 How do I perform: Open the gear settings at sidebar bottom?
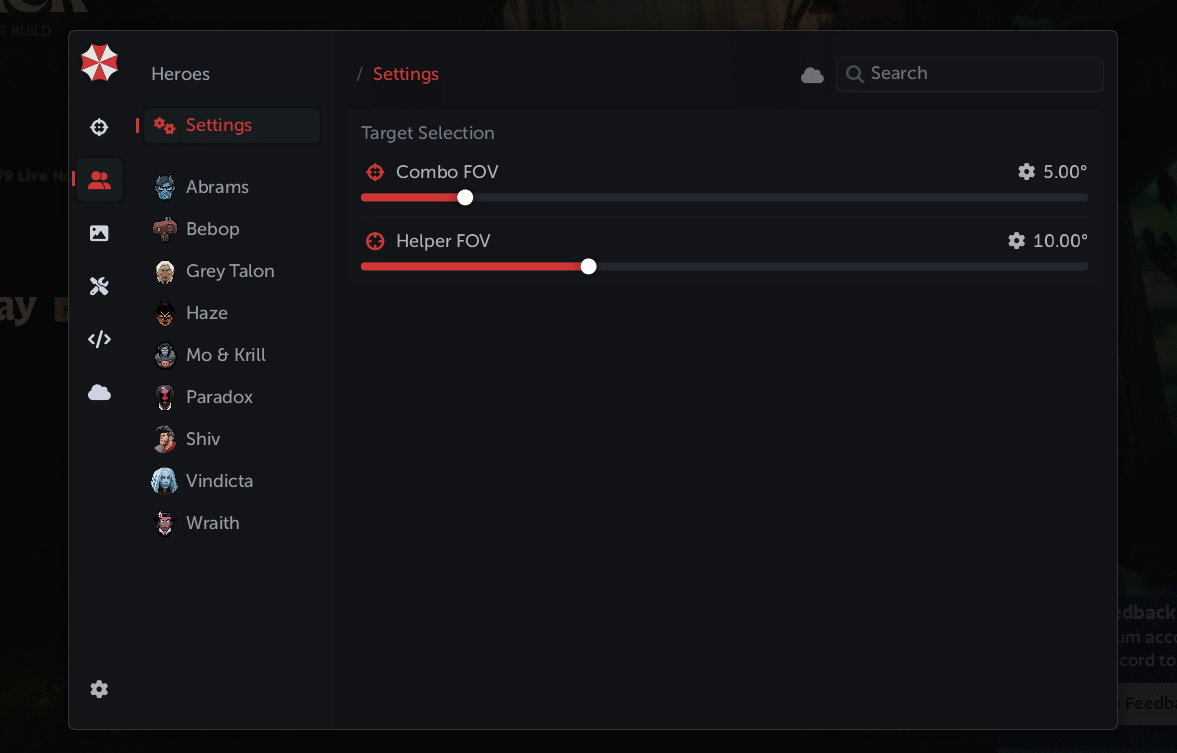(x=99, y=689)
